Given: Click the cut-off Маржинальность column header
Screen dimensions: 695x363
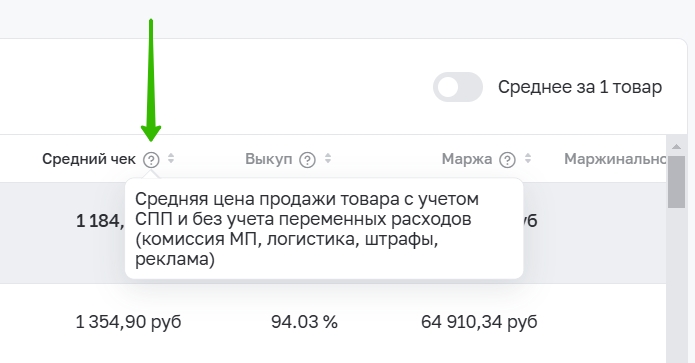Looking at the screenshot, I should 615,159.
